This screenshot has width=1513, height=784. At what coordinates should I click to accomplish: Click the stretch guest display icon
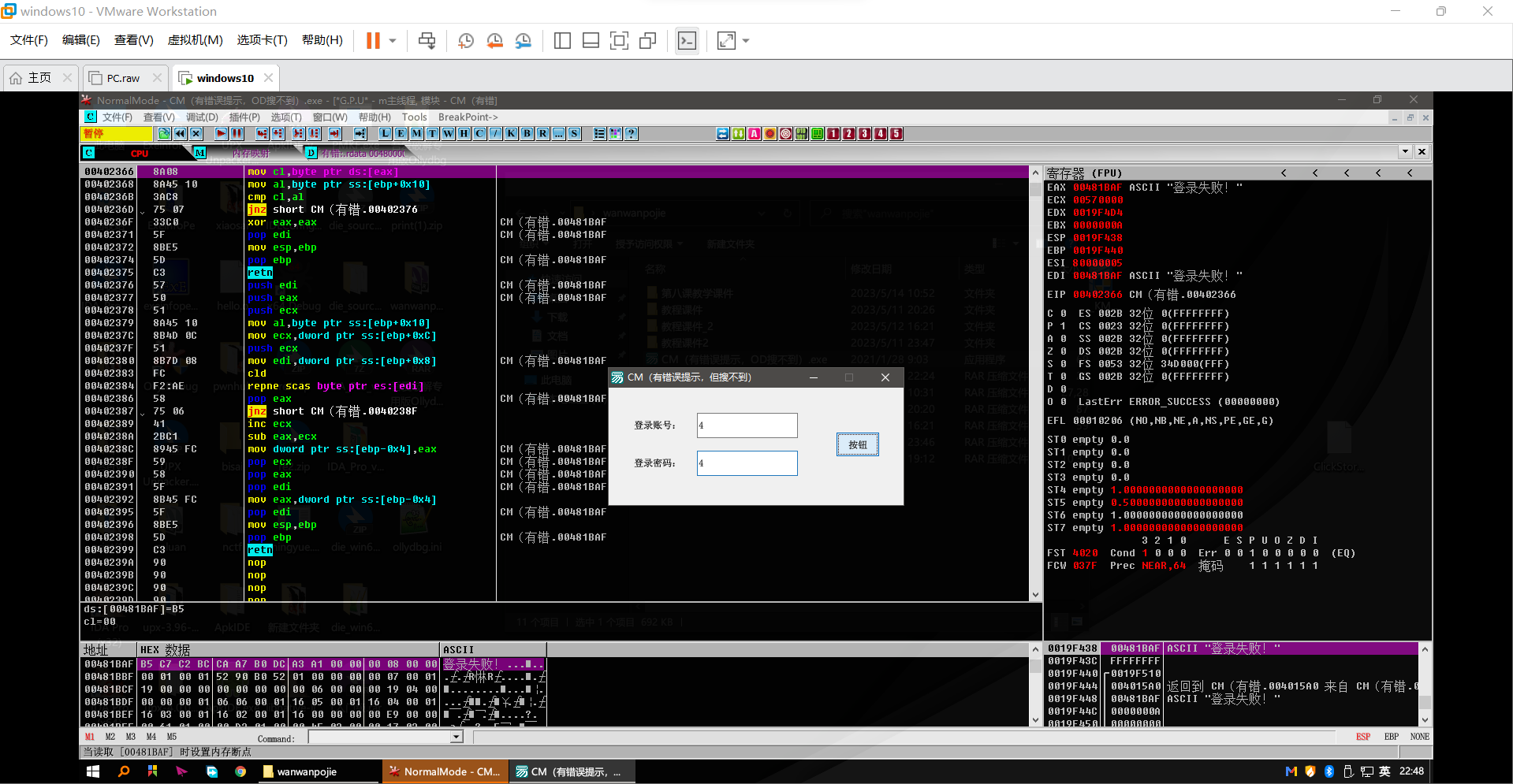pos(726,41)
